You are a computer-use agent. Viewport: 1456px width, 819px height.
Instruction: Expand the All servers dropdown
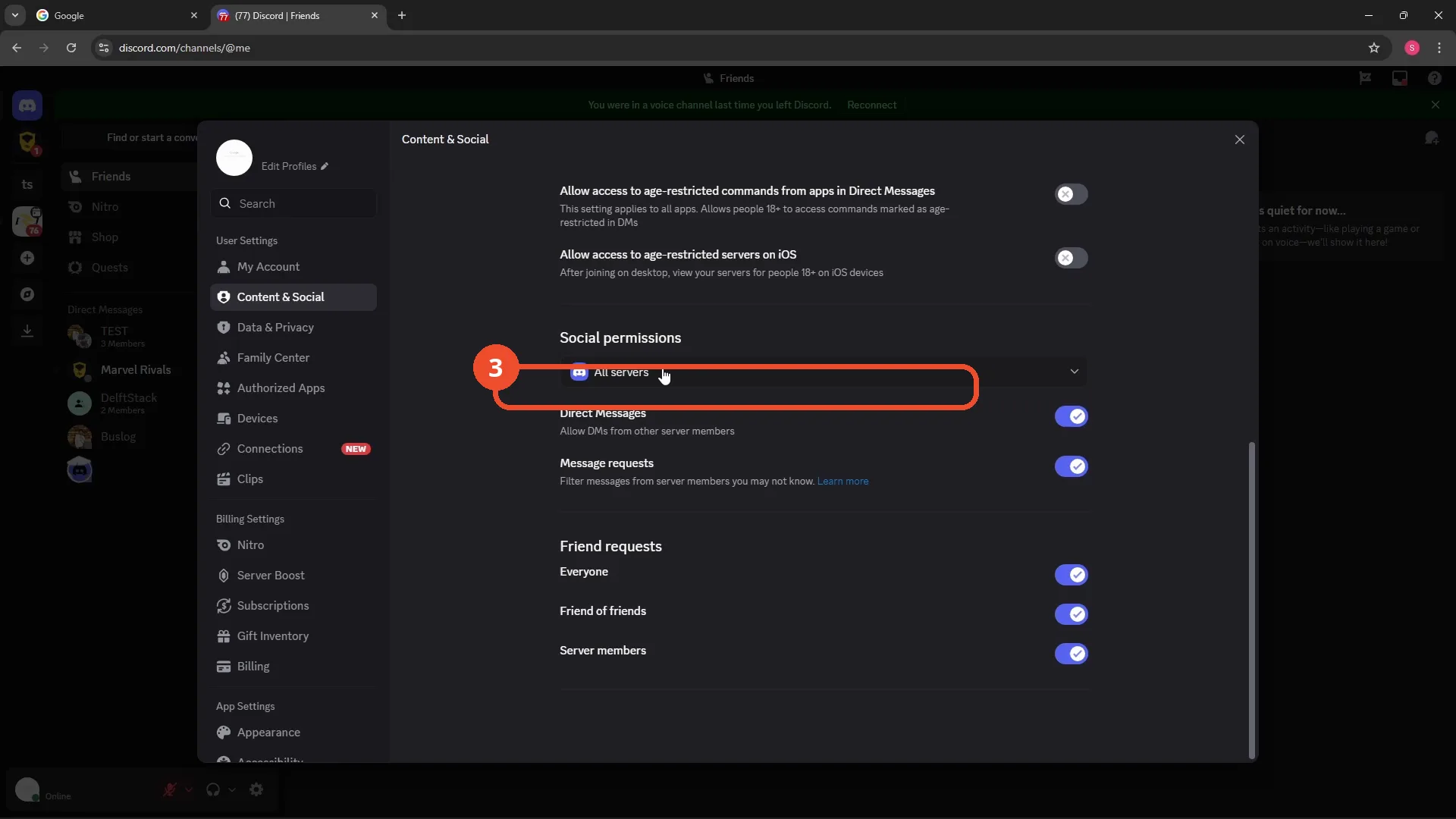tap(824, 372)
